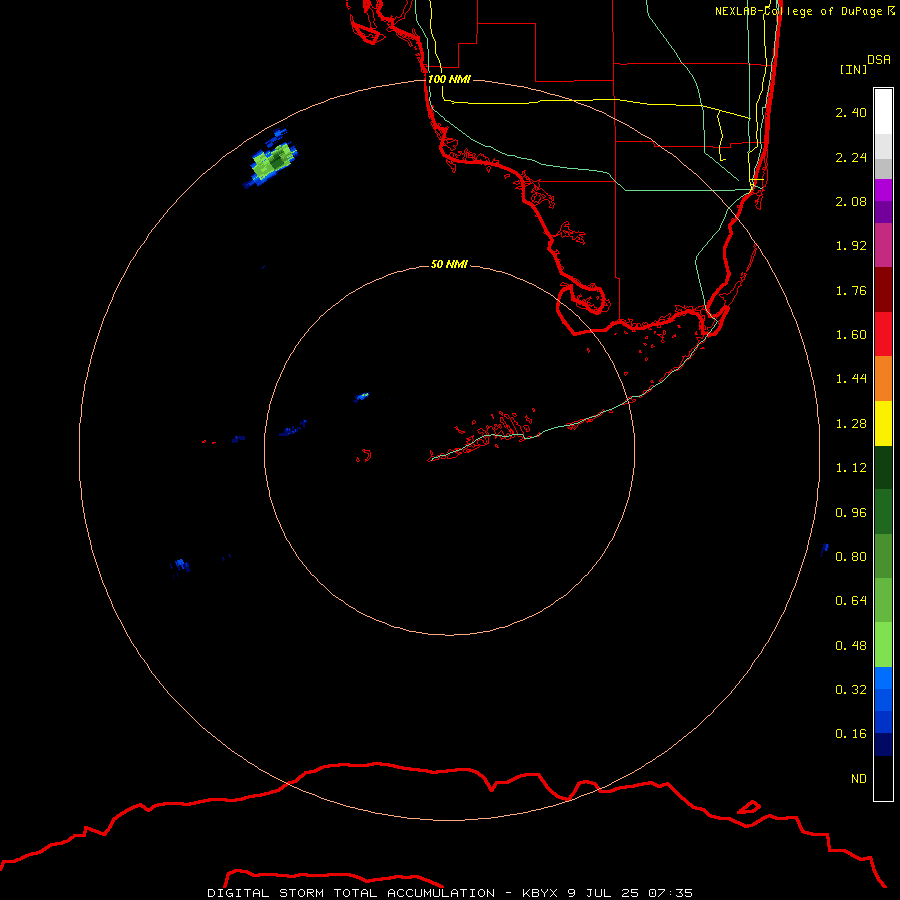Click the black ND swatch at the bottom of the legend
The width and height of the screenshot is (900, 900).
coord(883,778)
